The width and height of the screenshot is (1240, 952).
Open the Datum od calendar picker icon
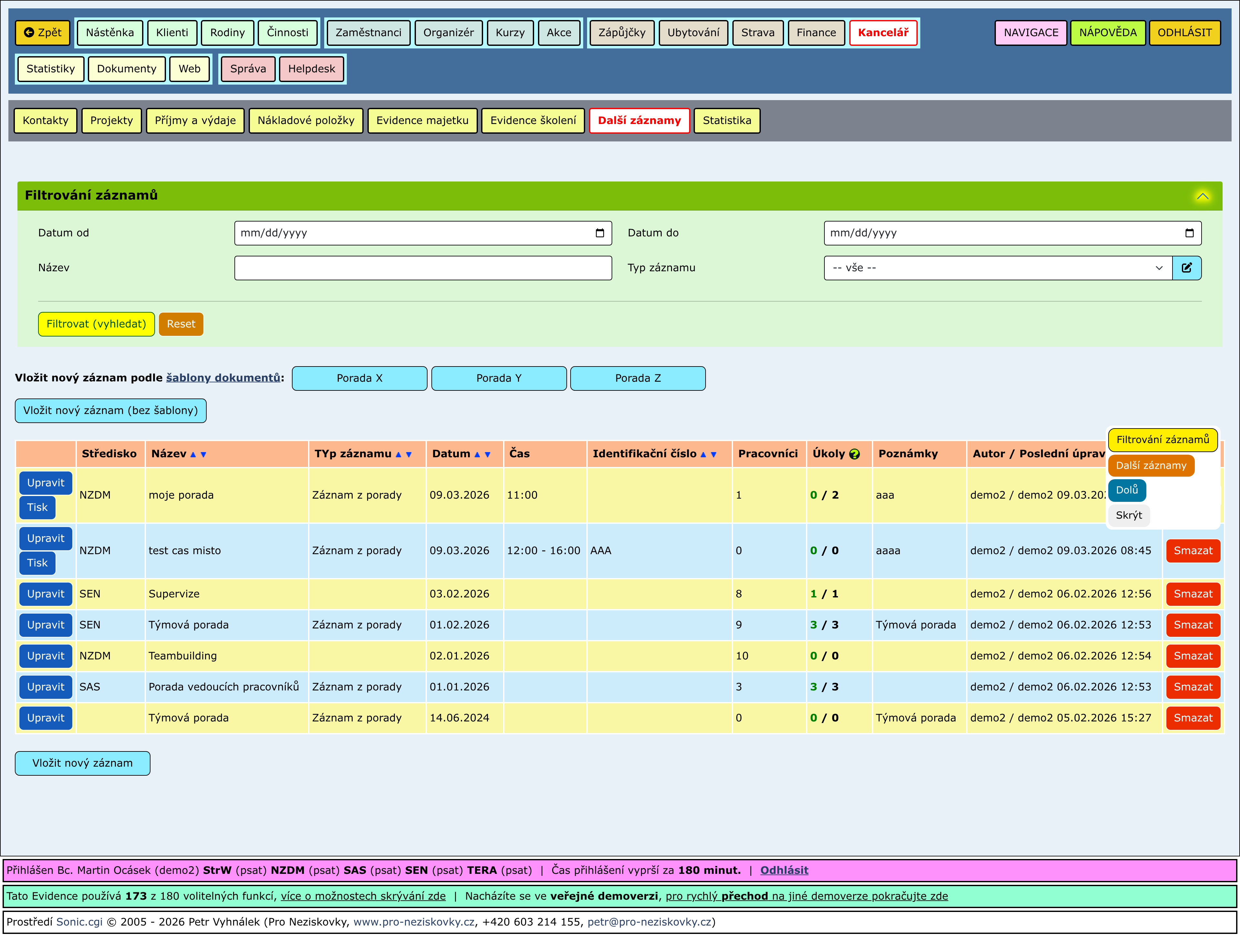(x=600, y=233)
